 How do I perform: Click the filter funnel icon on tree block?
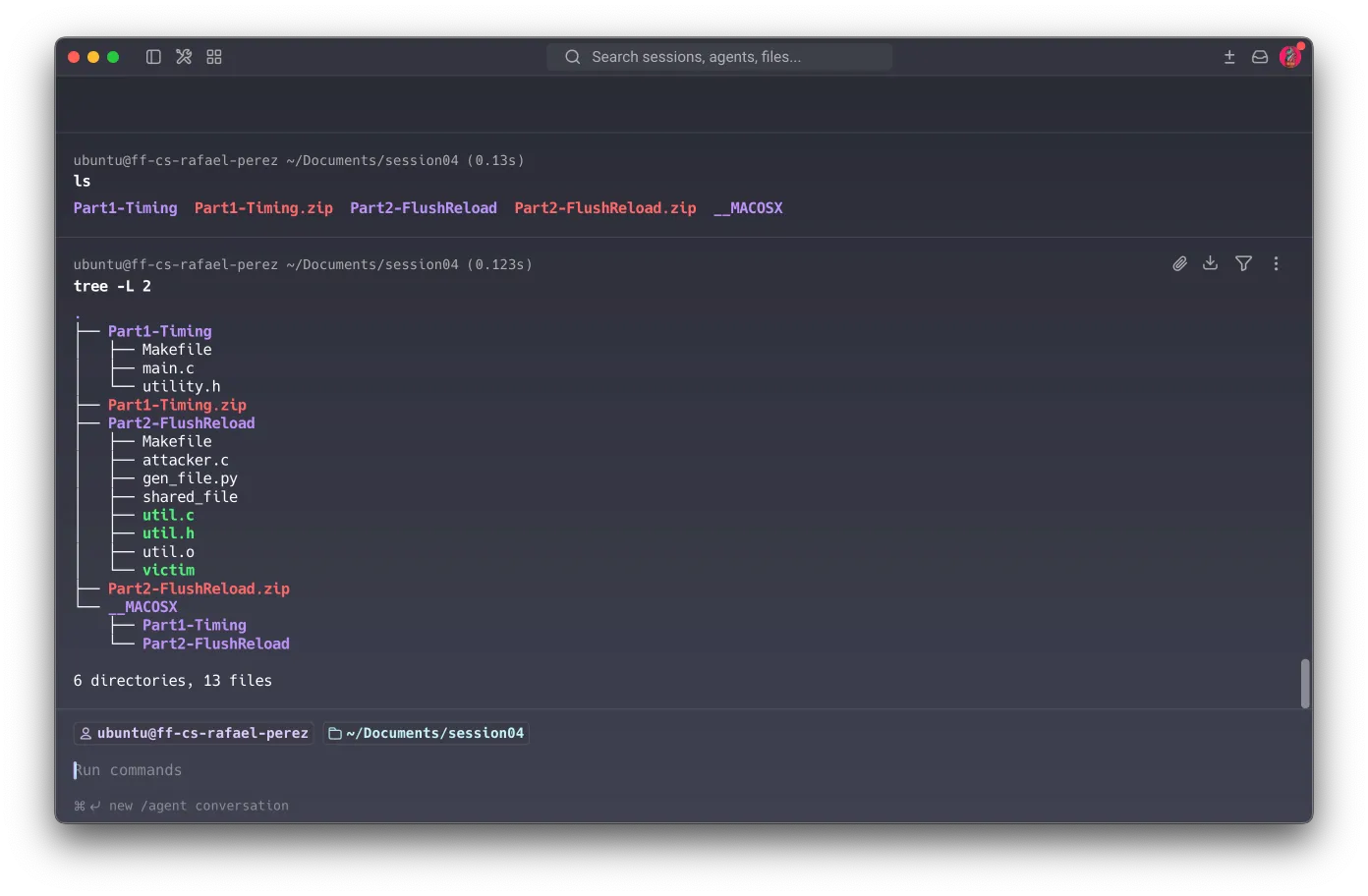point(1244,263)
